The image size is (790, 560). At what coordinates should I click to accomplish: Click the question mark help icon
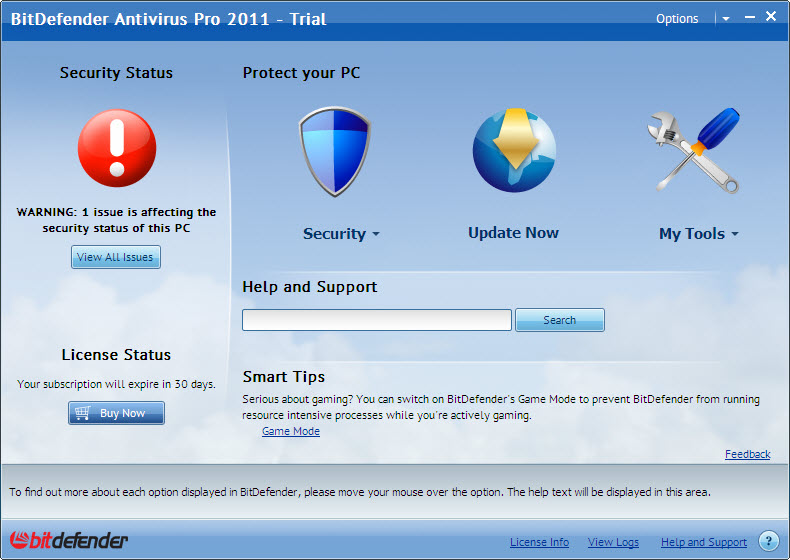pyautogui.click(x=768, y=541)
